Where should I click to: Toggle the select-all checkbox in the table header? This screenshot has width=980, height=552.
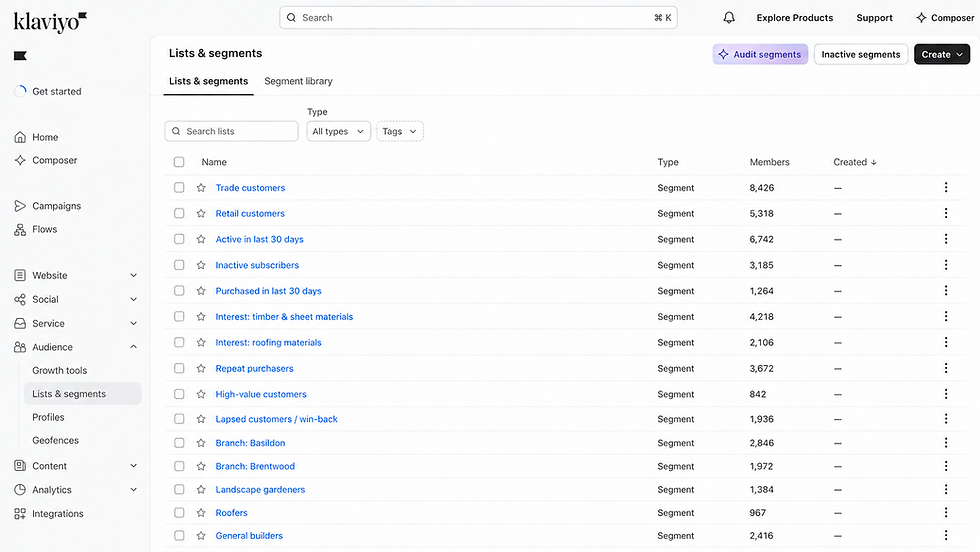pos(179,162)
